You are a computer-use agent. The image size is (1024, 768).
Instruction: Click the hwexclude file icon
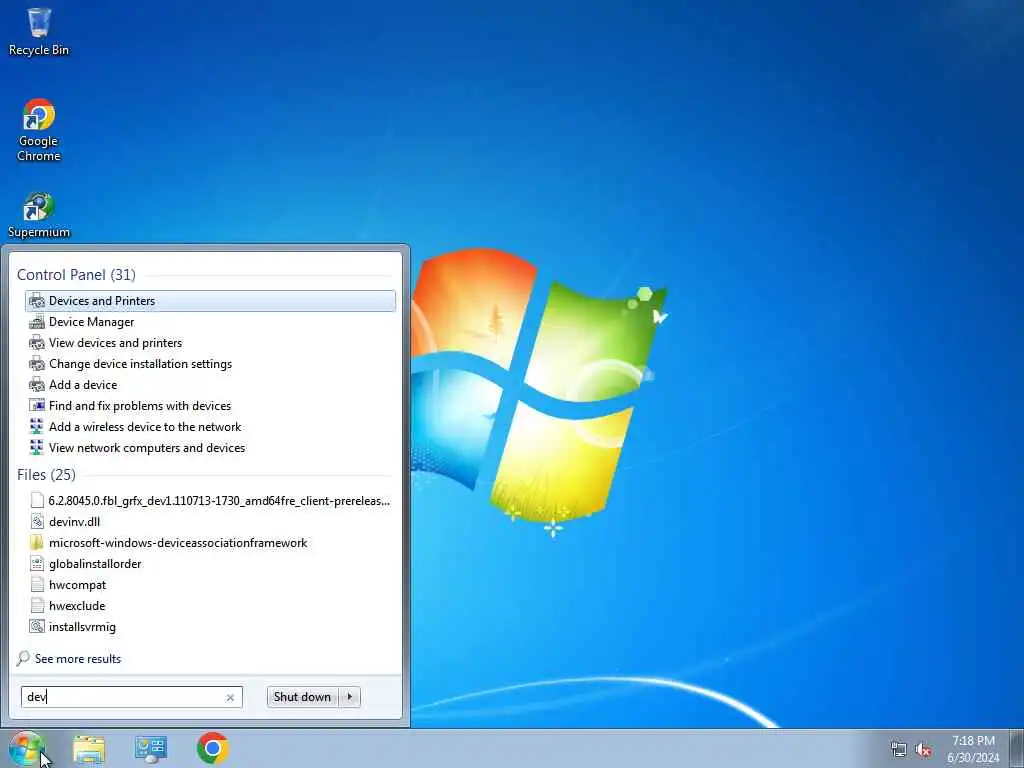(37, 605)
